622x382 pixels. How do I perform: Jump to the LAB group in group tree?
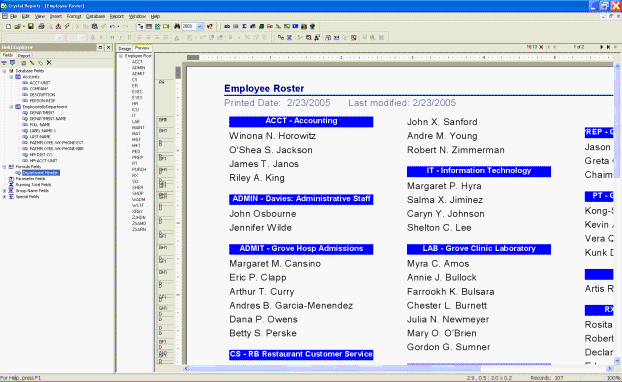coord(136,122)
